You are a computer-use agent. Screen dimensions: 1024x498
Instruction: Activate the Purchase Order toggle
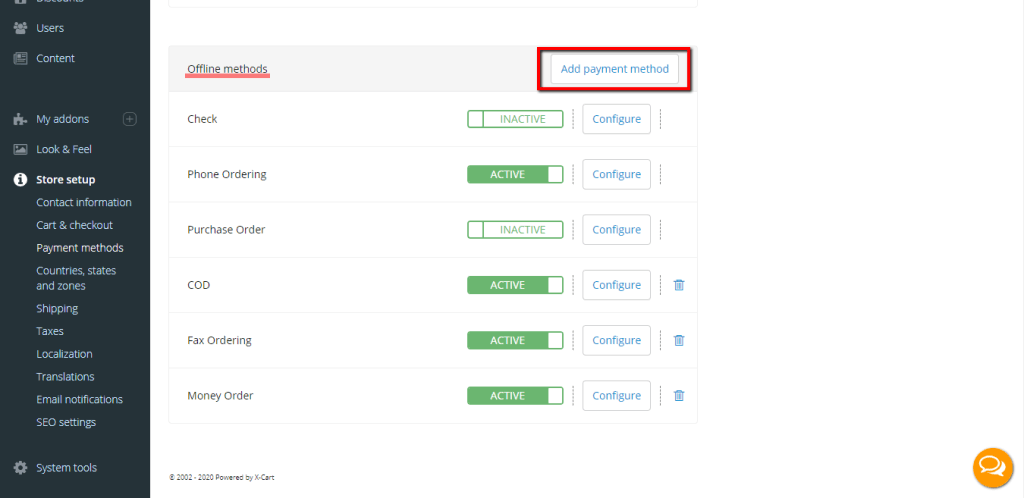[515, 230]
